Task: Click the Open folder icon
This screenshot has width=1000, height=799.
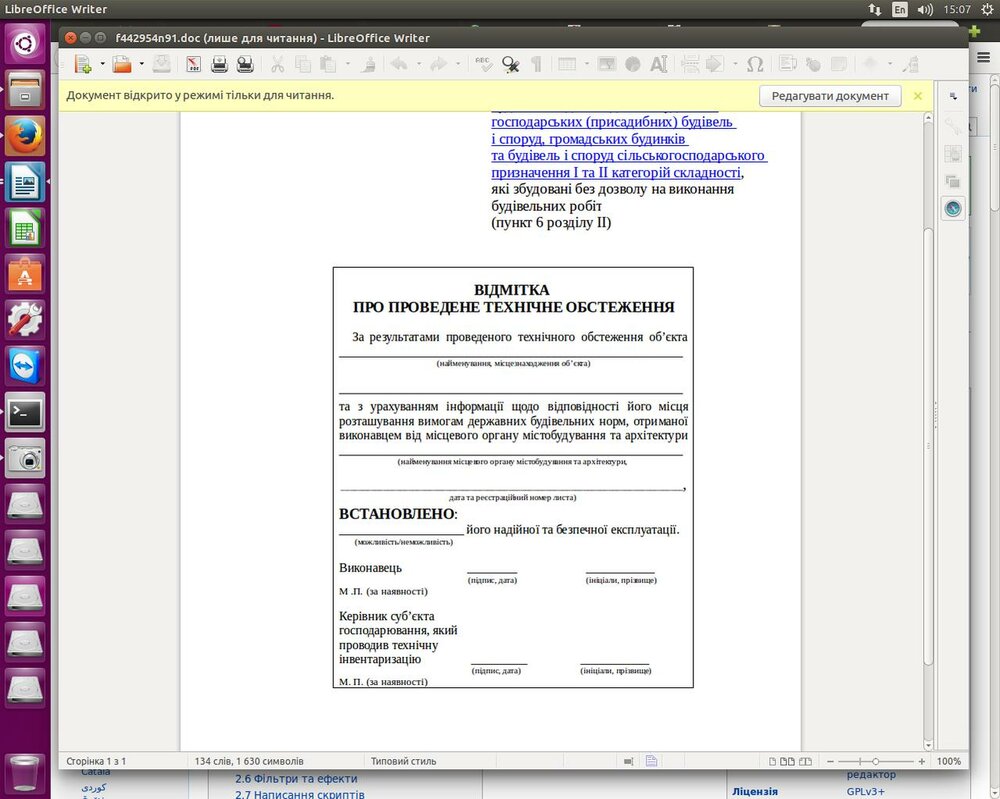Action: click(x=122, y=64)
